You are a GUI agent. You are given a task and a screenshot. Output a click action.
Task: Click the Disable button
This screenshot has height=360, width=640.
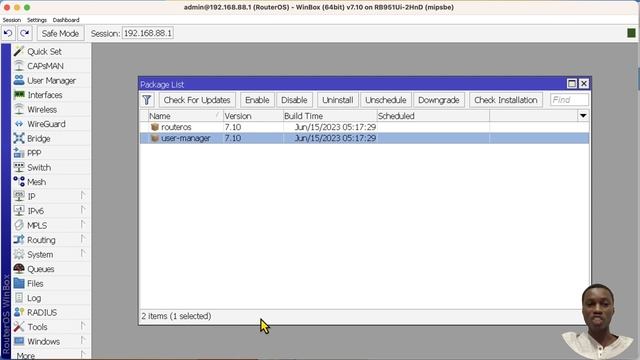294,100
